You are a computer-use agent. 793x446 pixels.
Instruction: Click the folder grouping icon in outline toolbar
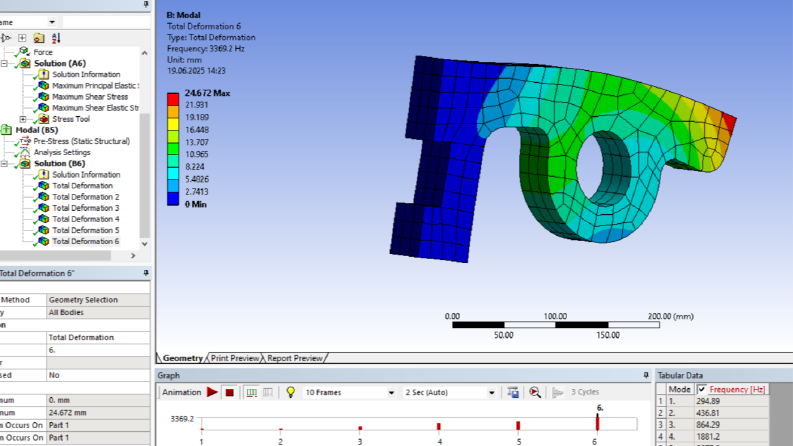[39, 38]
